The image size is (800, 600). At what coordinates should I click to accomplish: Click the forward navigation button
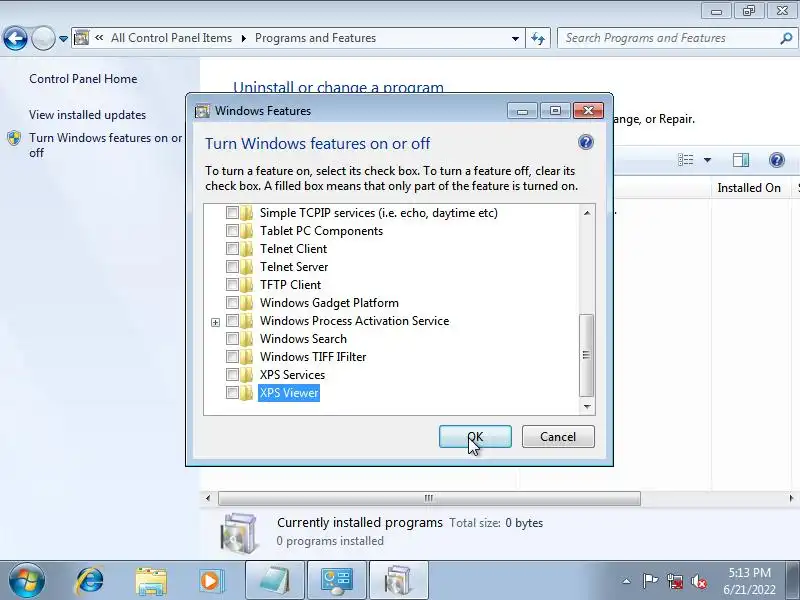43,38
